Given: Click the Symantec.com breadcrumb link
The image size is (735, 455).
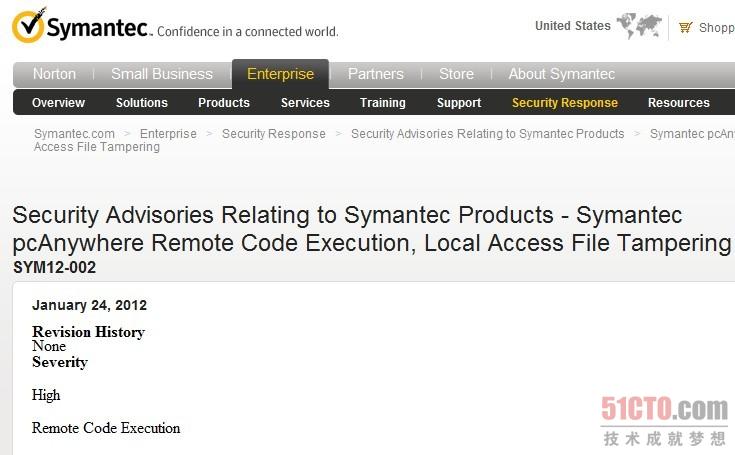Looking at the screenshot, I should 74,133.
